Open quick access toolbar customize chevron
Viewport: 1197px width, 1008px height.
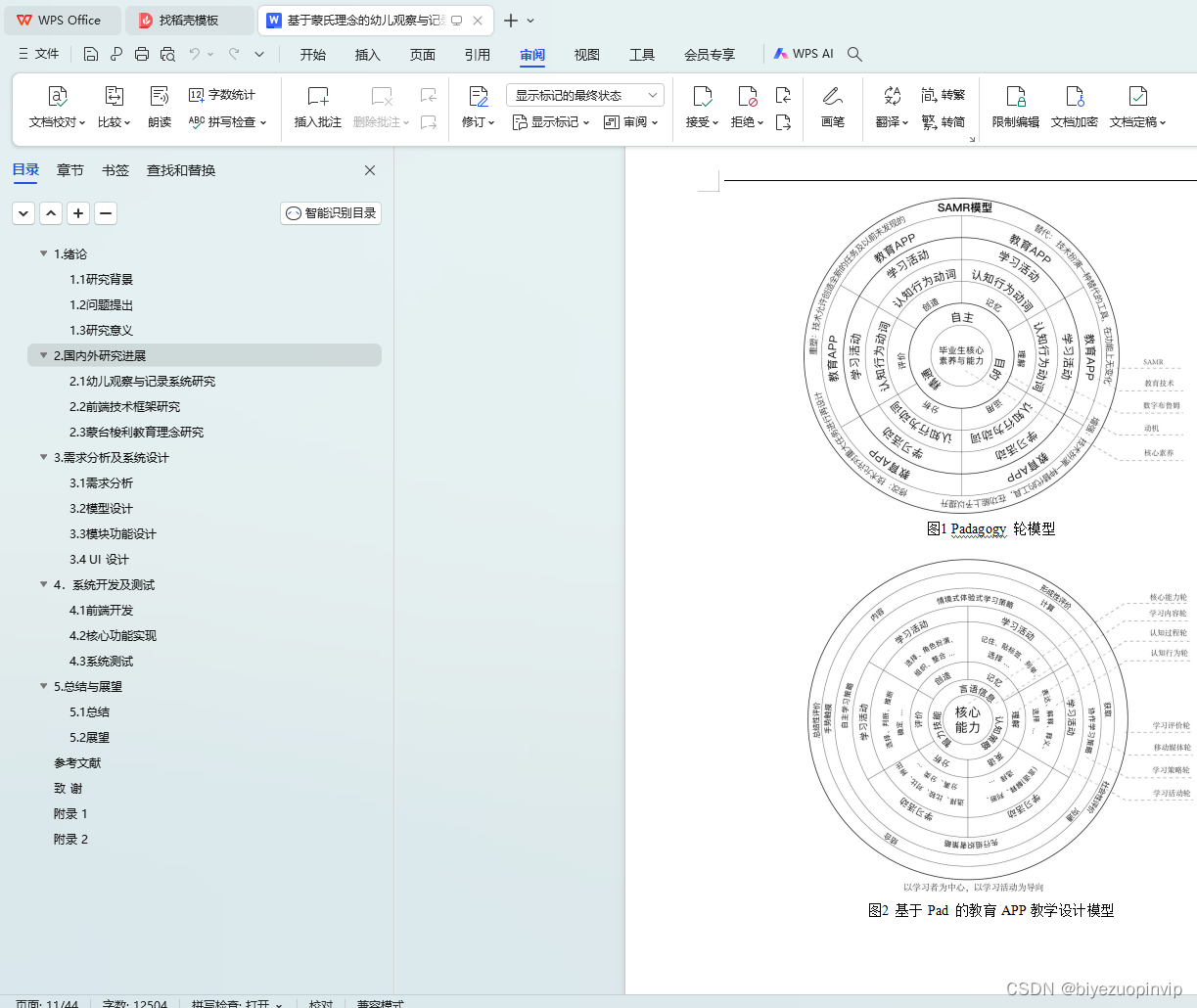point(259,54)
